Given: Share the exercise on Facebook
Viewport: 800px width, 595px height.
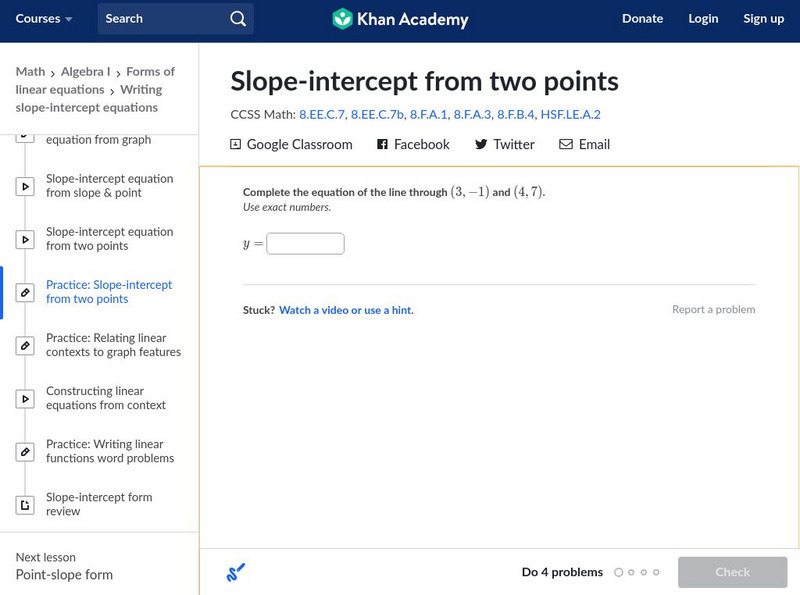Looking at the screenshot, I should [413, 145].
